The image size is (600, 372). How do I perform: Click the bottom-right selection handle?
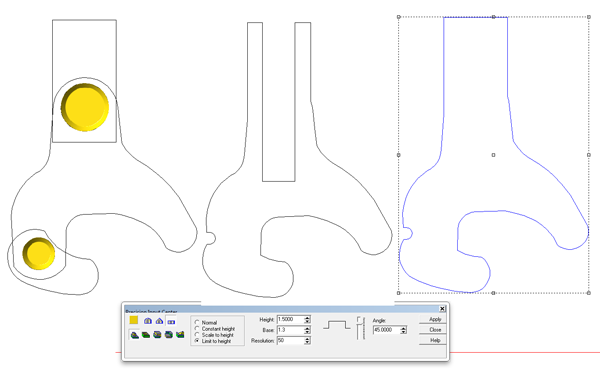589,293
